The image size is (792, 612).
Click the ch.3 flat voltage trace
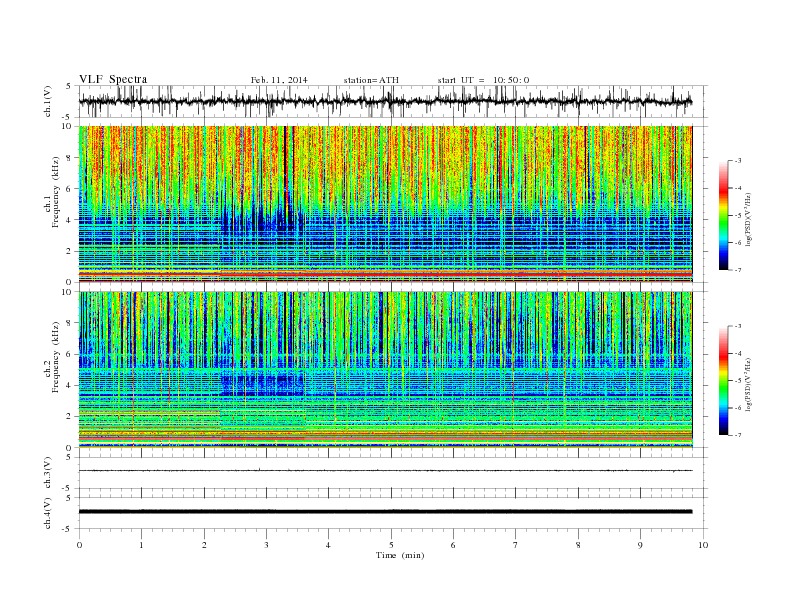[x=385, y=471]
